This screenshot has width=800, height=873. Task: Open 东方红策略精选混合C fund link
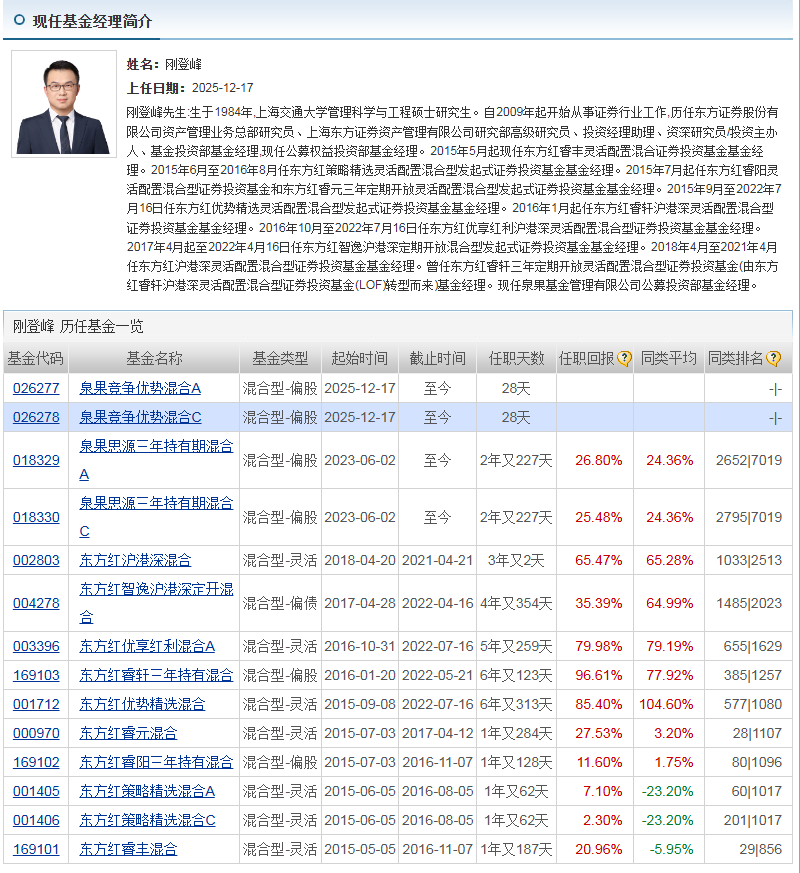[x=147, y=820]
